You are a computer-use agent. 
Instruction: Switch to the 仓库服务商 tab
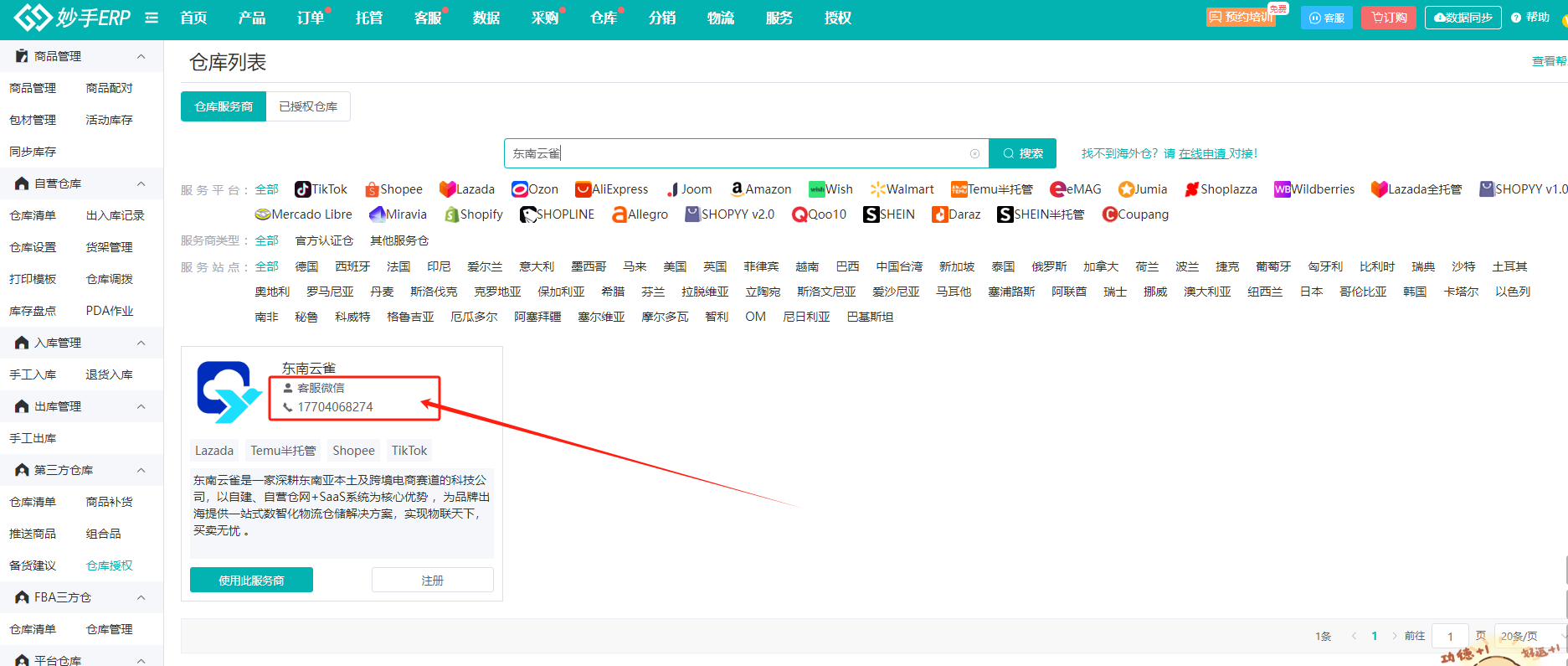tap(224, 106)
